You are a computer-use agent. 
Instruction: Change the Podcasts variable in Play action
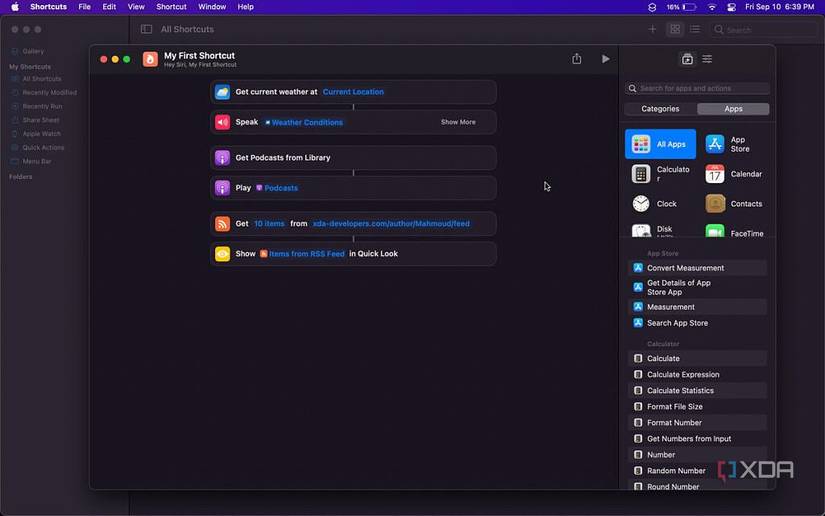277,188
